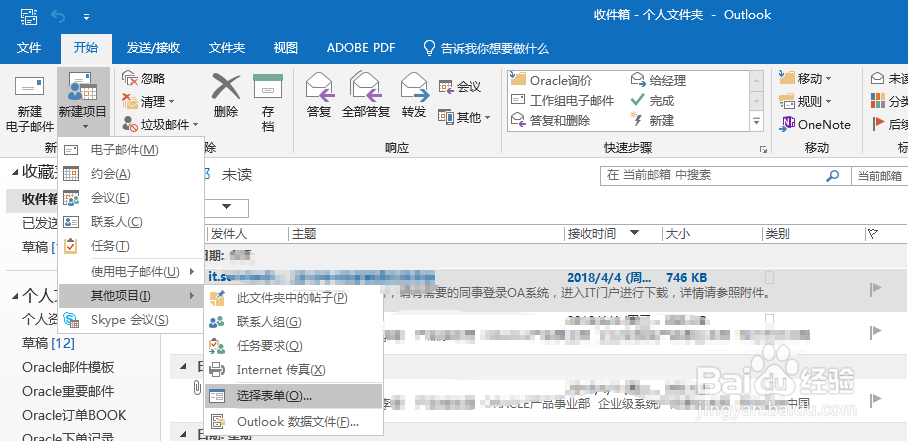The height and width of the screenshot is (441, 908).
Task: Open Customize Quick Access Toolbar dropdown arrow
Action: [x=86, y=16]
